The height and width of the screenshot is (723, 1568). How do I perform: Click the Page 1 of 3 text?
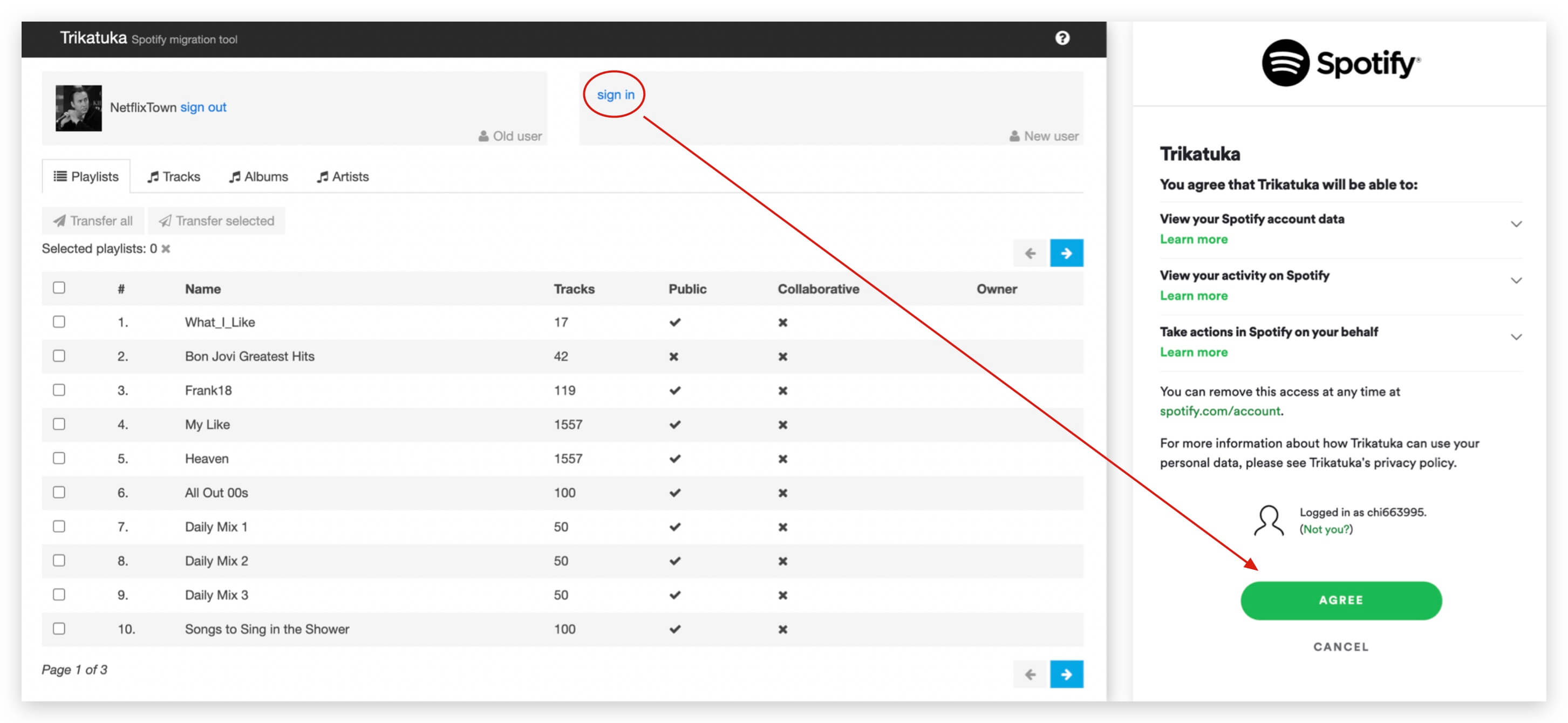click(74, 670)
